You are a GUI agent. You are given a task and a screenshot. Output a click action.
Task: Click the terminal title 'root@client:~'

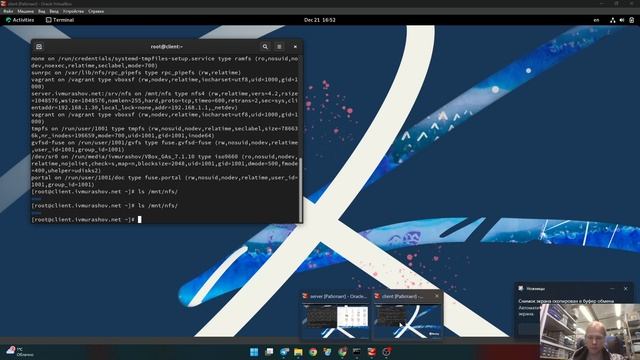click(x=167, y=47)
